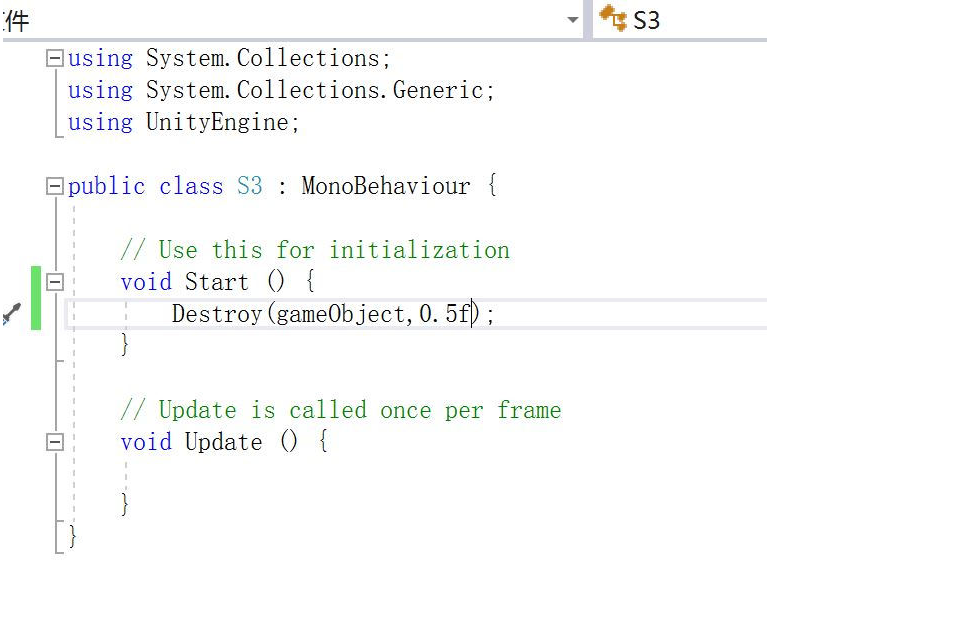The image size is (958, 620).
Task: Collapse the using directives block
Action: [x=55, y=59]
